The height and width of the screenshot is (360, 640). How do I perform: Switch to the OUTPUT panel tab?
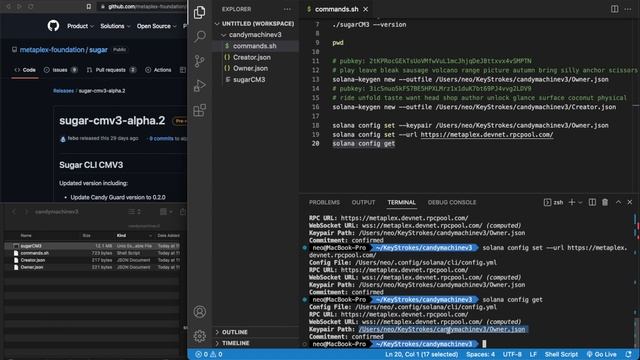(363, 202)
